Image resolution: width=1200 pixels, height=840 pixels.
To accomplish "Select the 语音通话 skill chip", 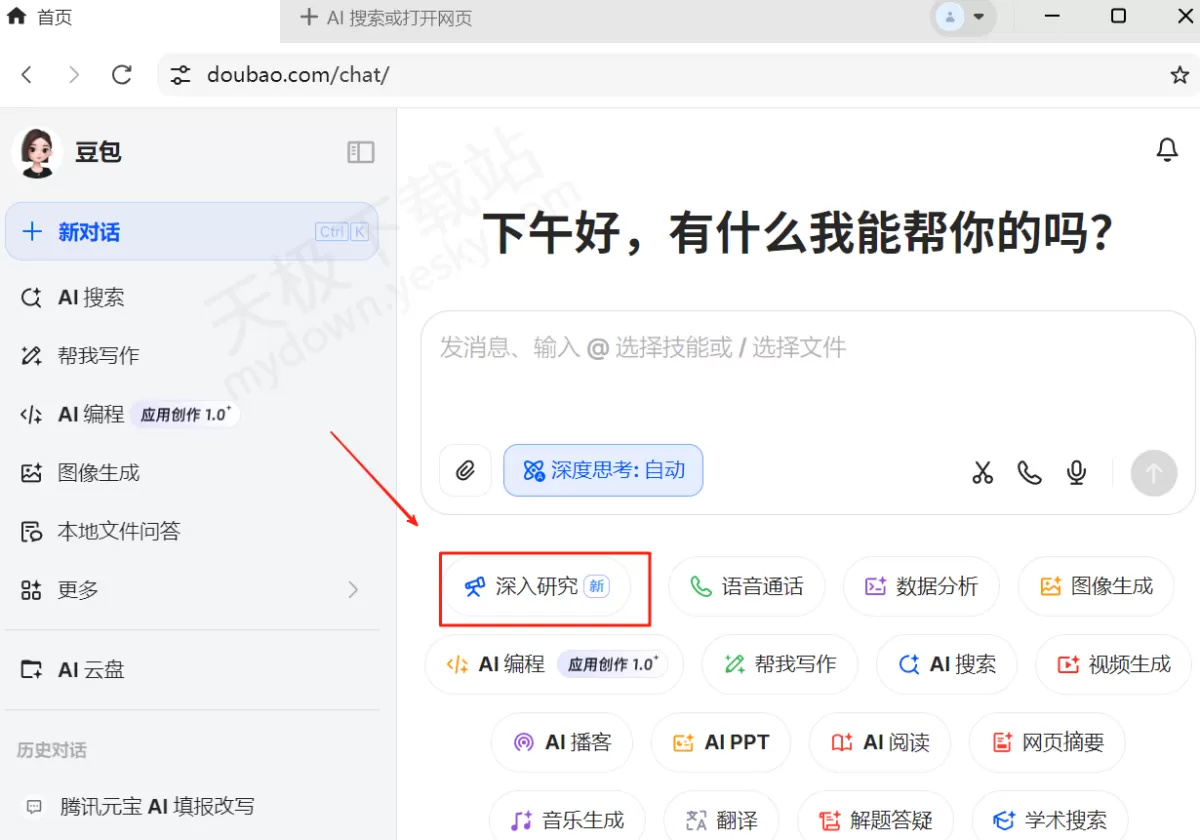I will (746, 587).
